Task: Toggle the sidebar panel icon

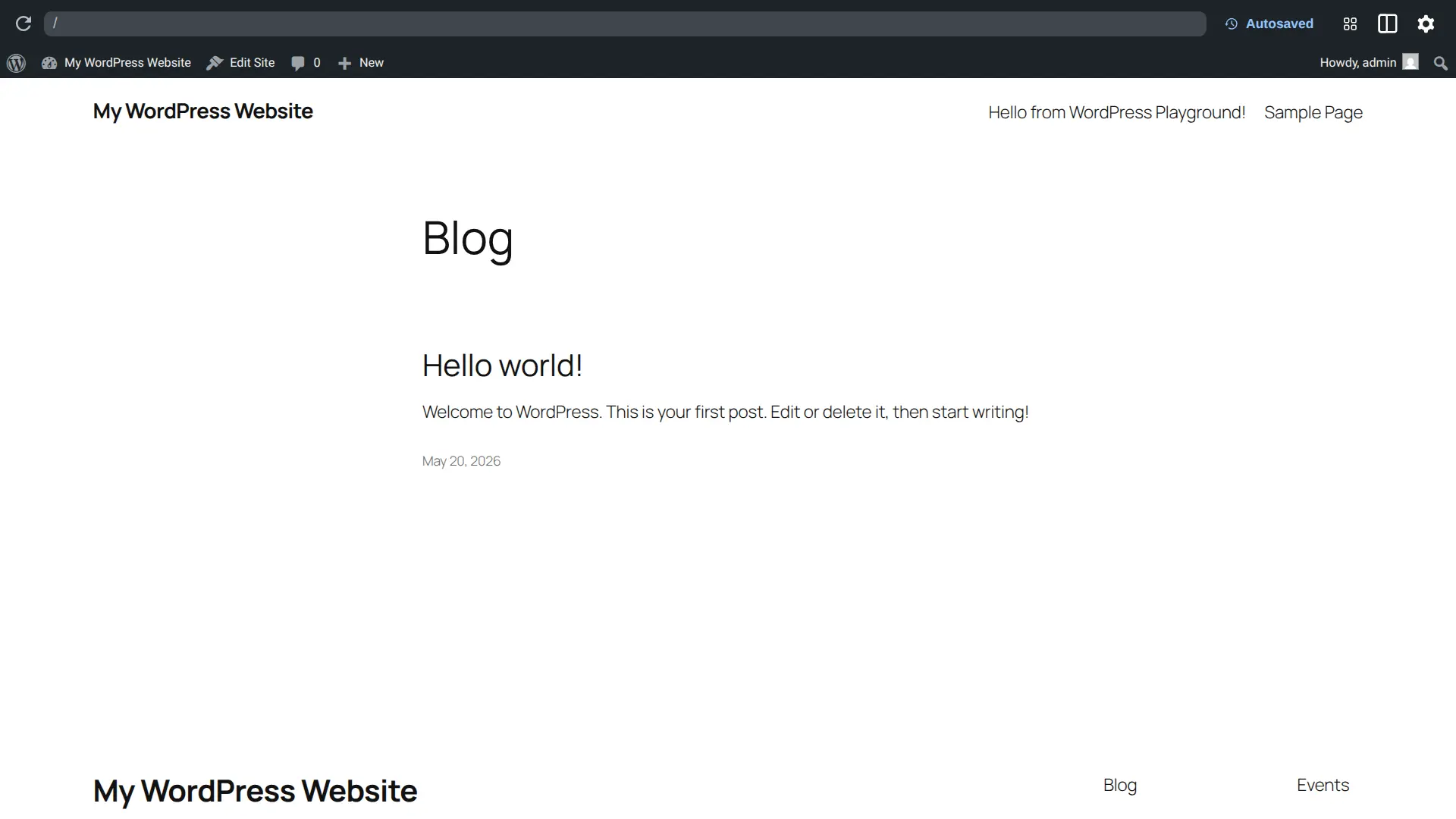Action: coord(1387,24)
